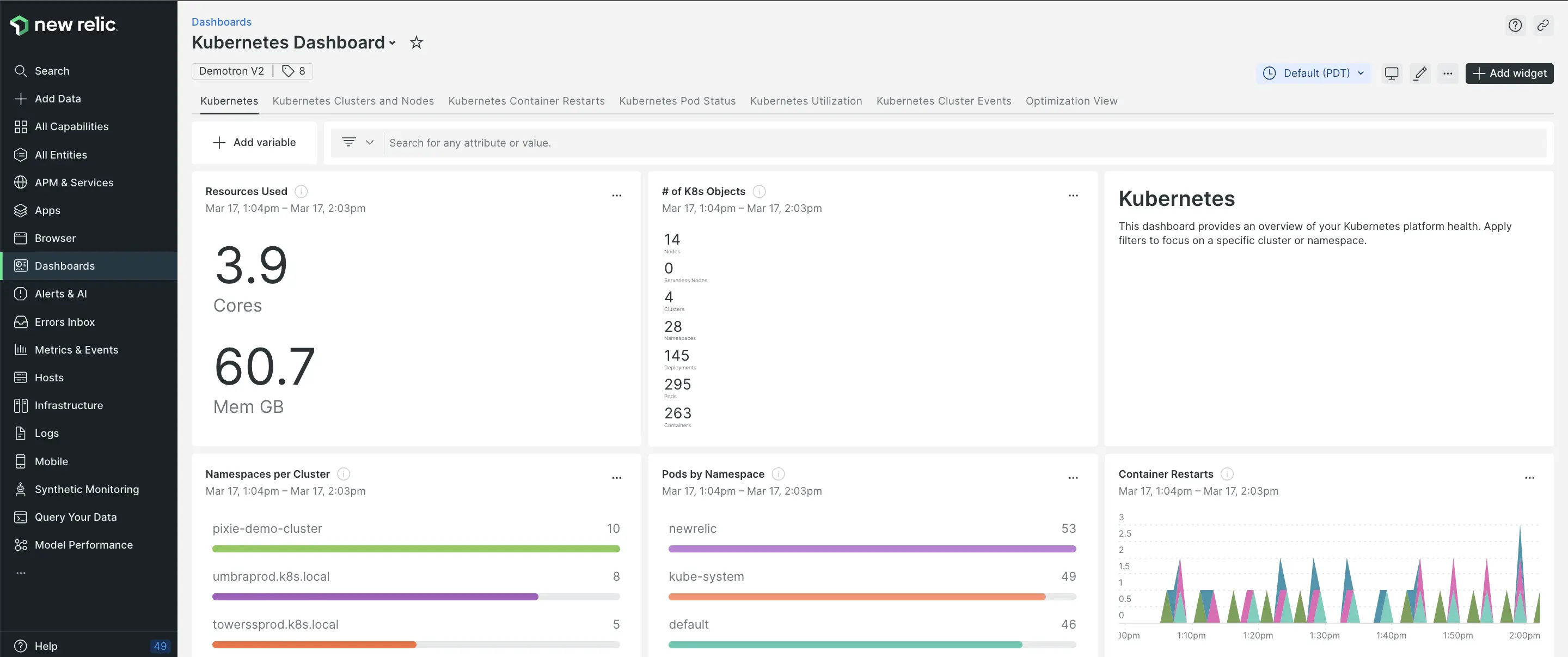Expand Kubernetes Dashboard title dropdown

(x=393, y=43)
